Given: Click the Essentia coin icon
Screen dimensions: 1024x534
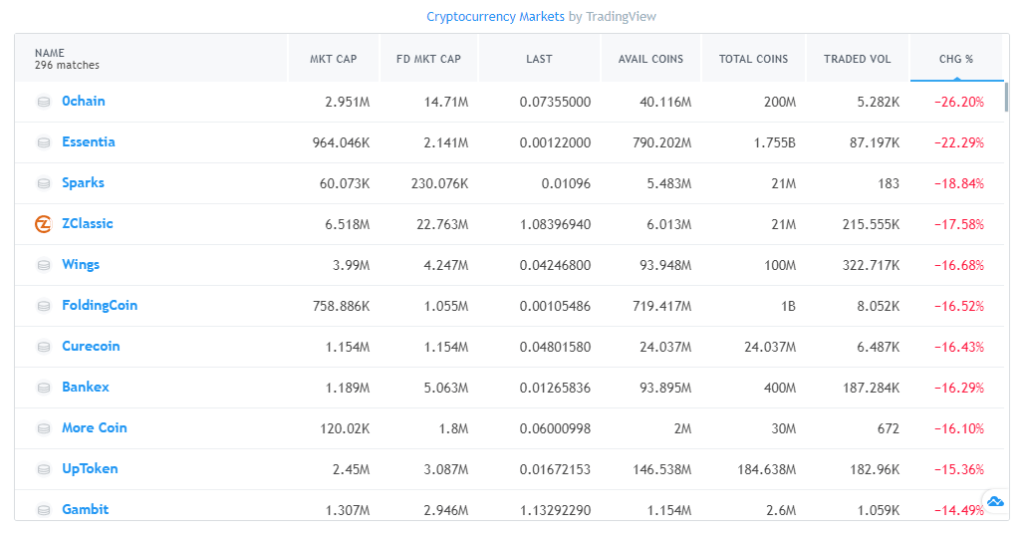Looking at the screenshot, I should point(43,143).
